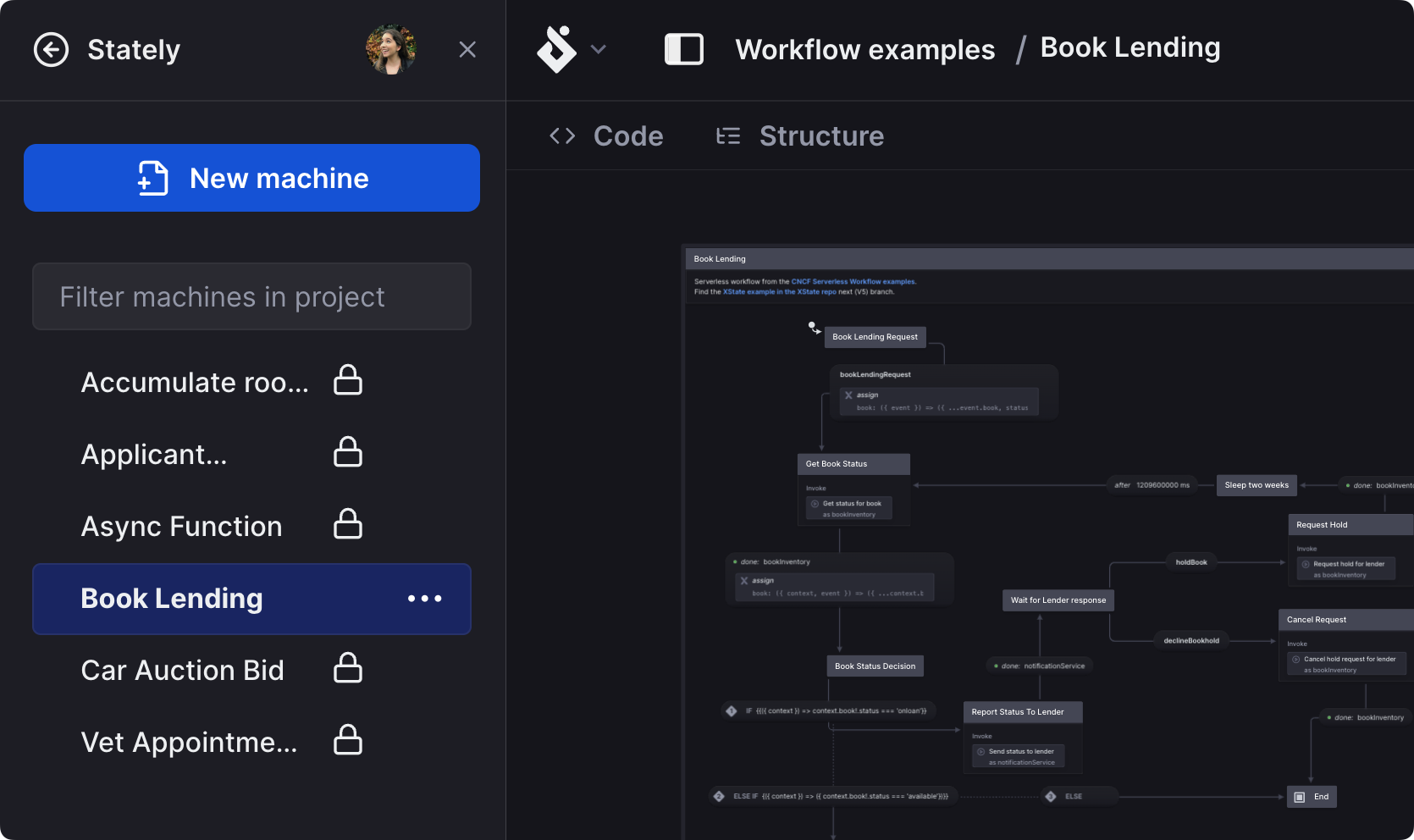Click the Stately logo icon
This screenshot has height=840, width=1414.
pos(556,50)
